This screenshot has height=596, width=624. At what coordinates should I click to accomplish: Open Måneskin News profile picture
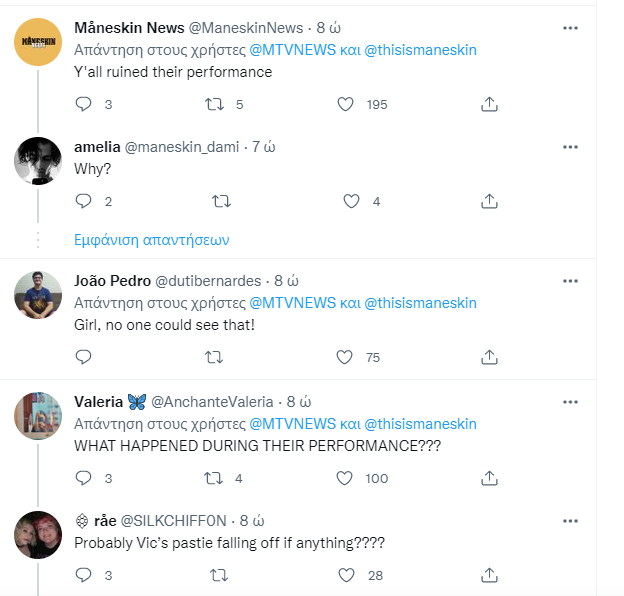[x=39, y=42]
